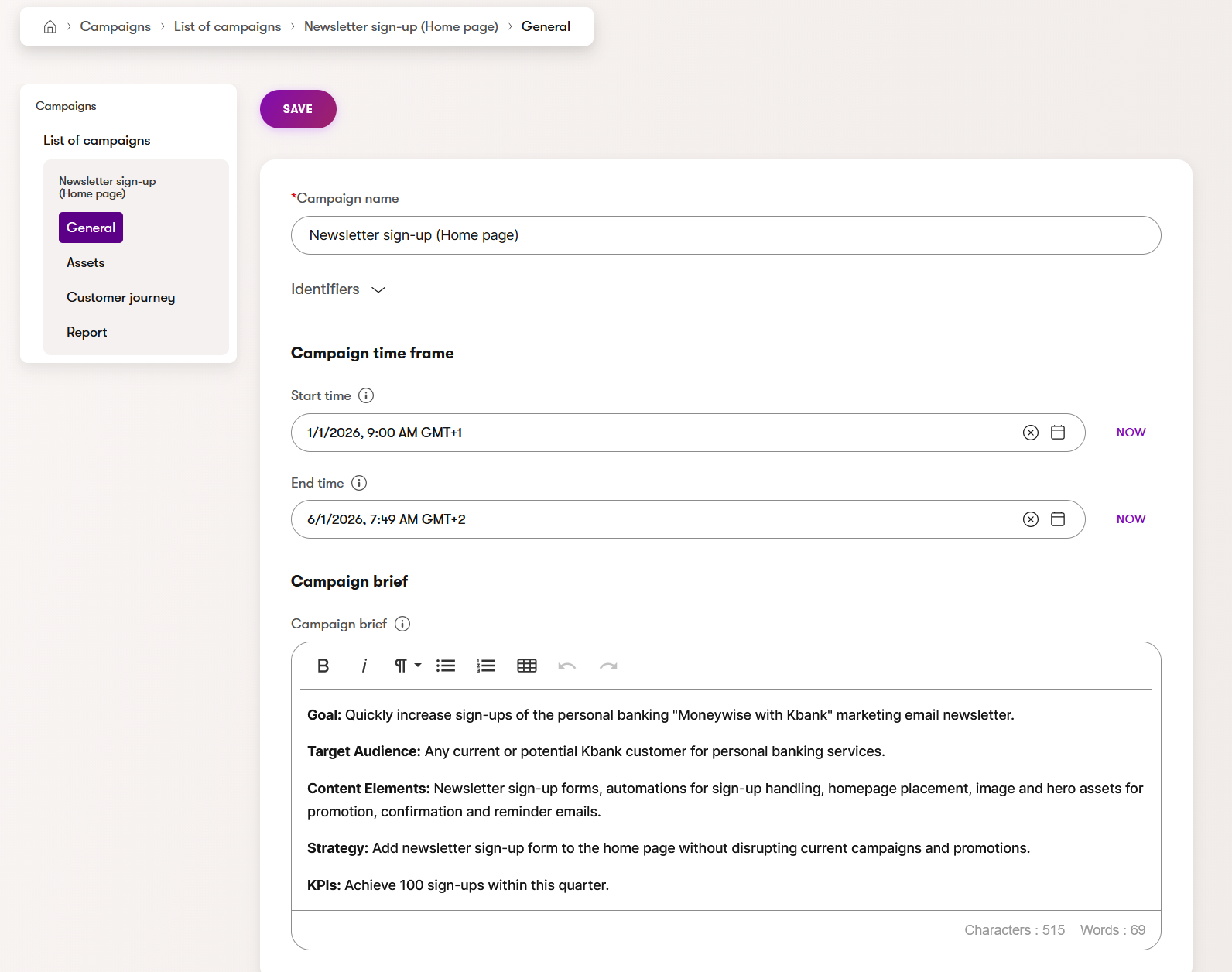Click the Strategy line in brief text

pyautogui.click(x=669, y=848)
